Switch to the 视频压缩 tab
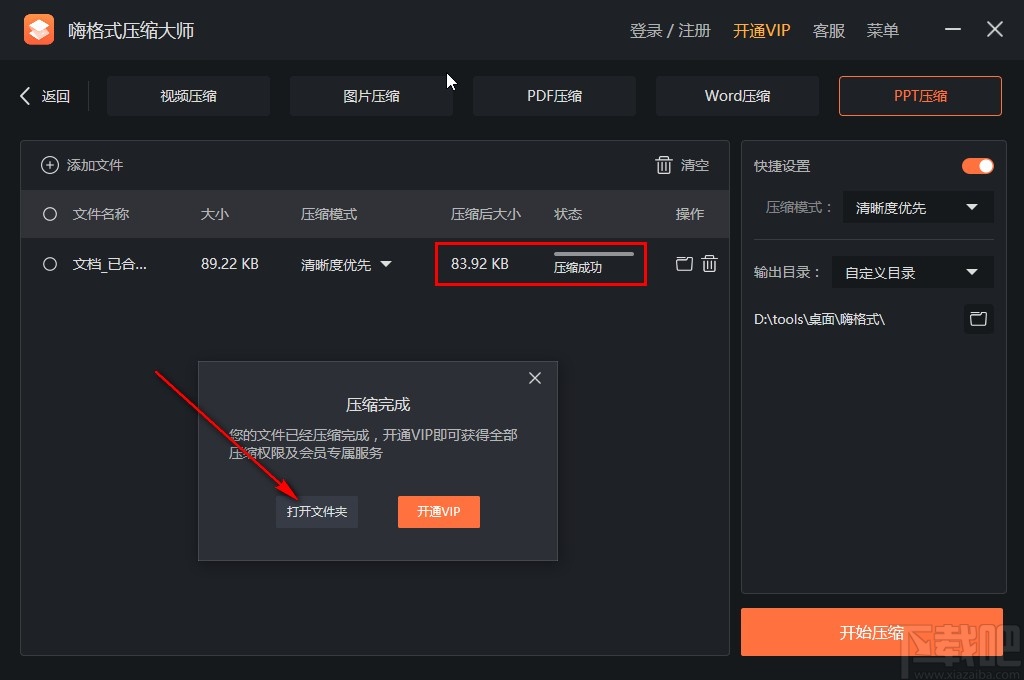1024x680 pixels. pos(189,96)
